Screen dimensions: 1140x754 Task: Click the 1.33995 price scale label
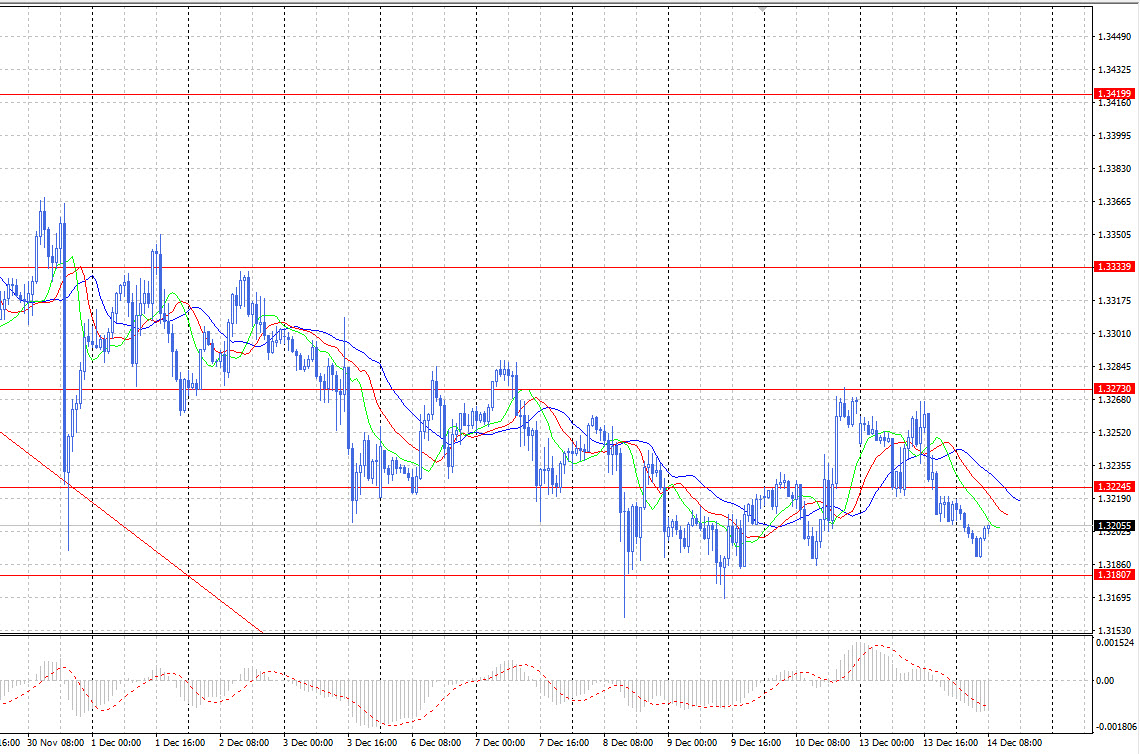click(1115, 136)
